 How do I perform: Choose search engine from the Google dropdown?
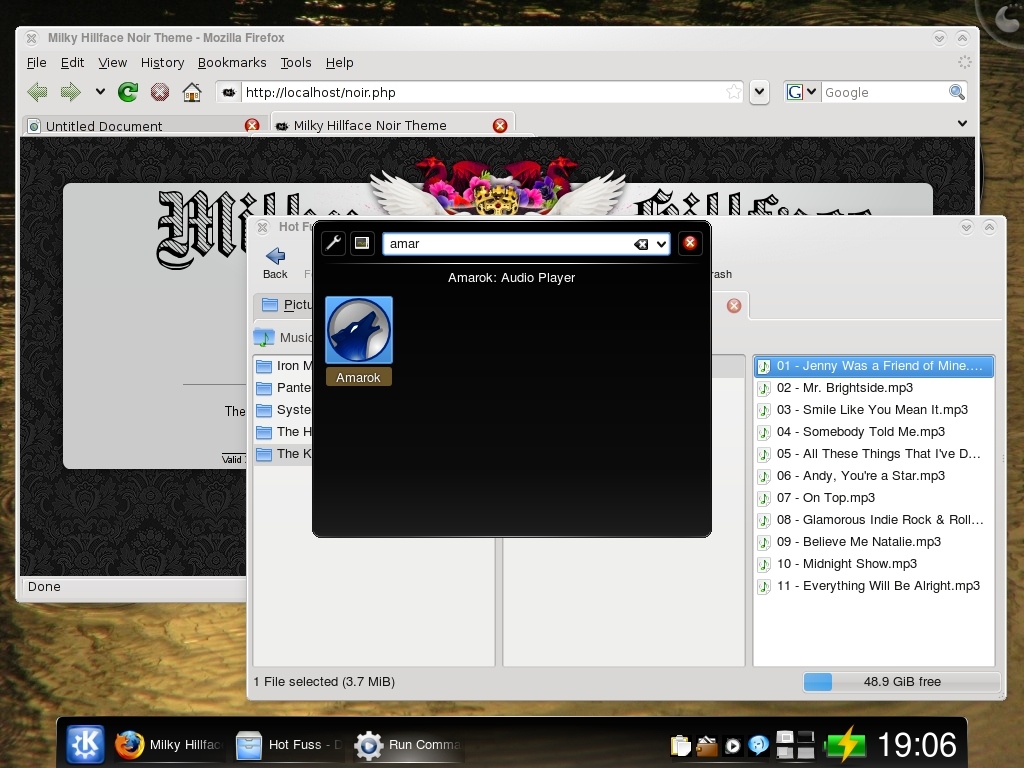(x=801, y=92)
